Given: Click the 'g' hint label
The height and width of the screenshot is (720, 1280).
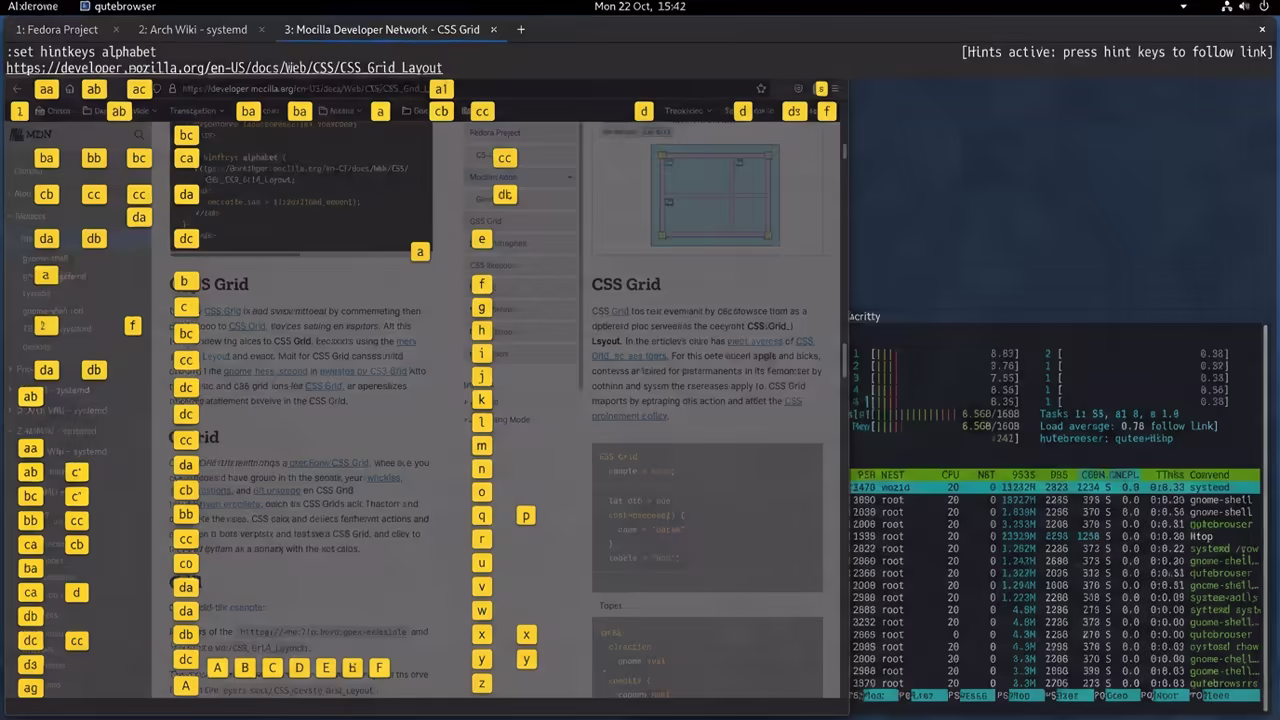Looking at the screenshot, I should pos(482,308).
